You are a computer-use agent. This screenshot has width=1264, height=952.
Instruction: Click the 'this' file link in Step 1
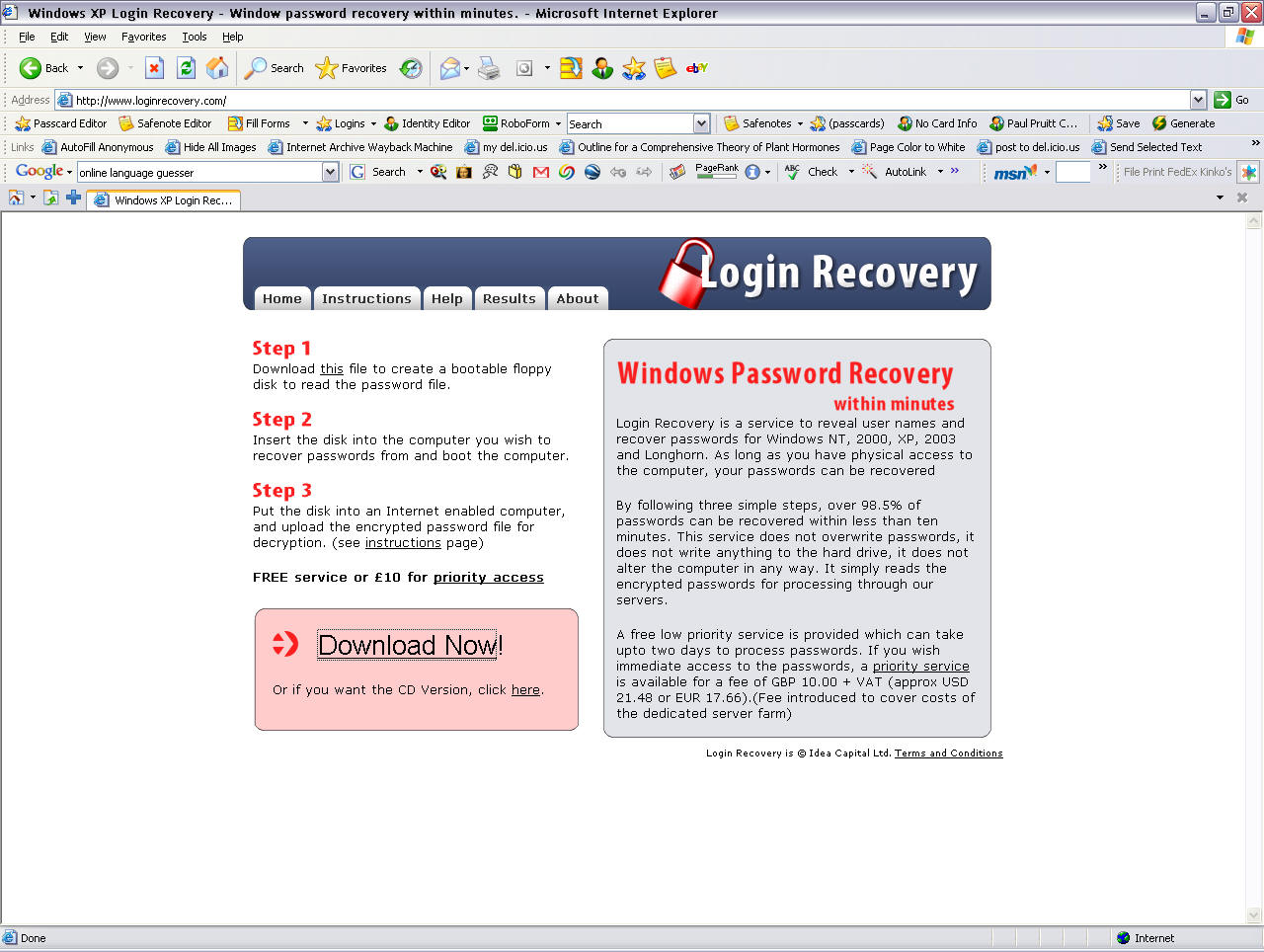[332, 369]
